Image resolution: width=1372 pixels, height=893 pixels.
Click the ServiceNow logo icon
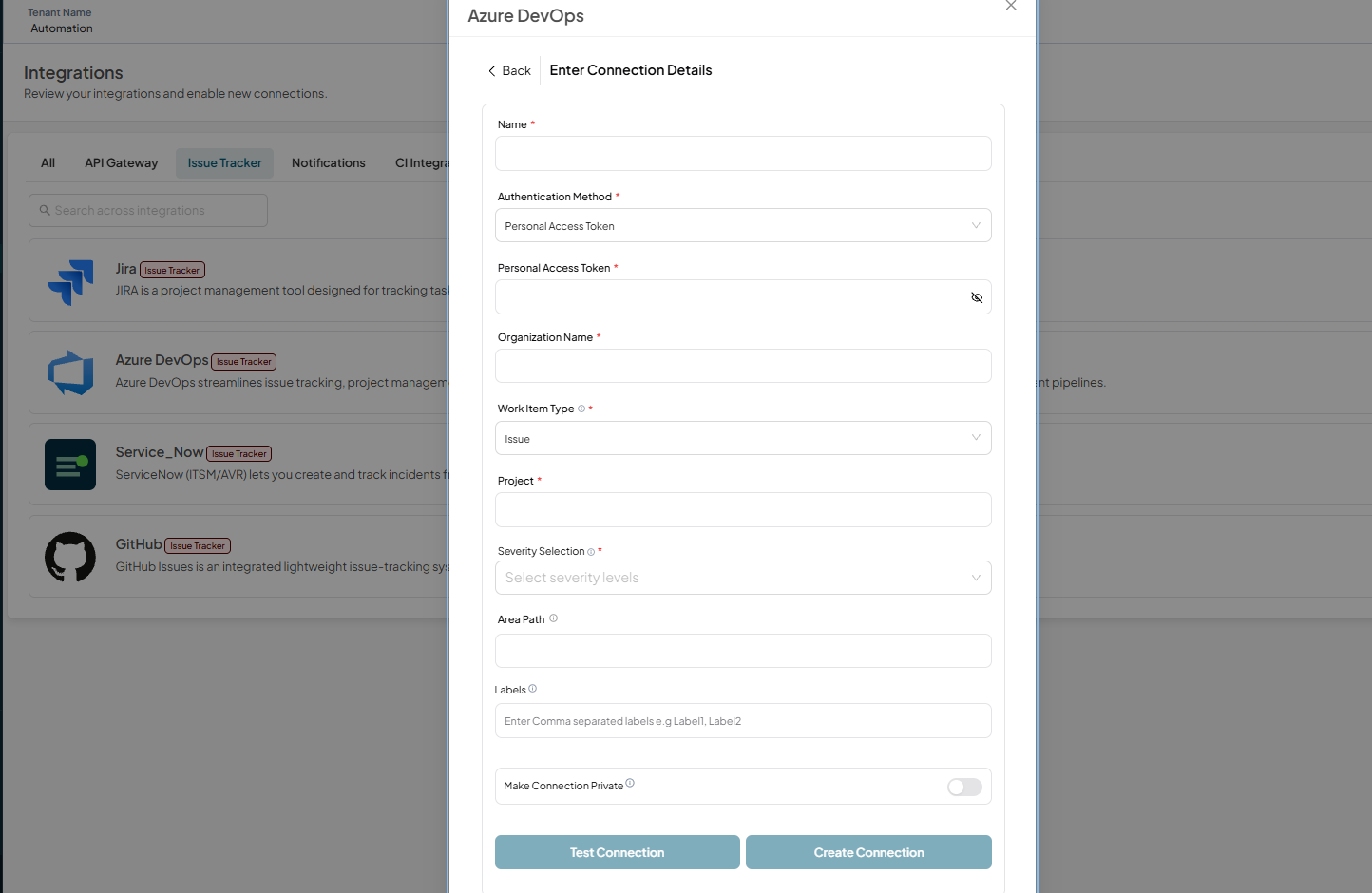point(70,465)
